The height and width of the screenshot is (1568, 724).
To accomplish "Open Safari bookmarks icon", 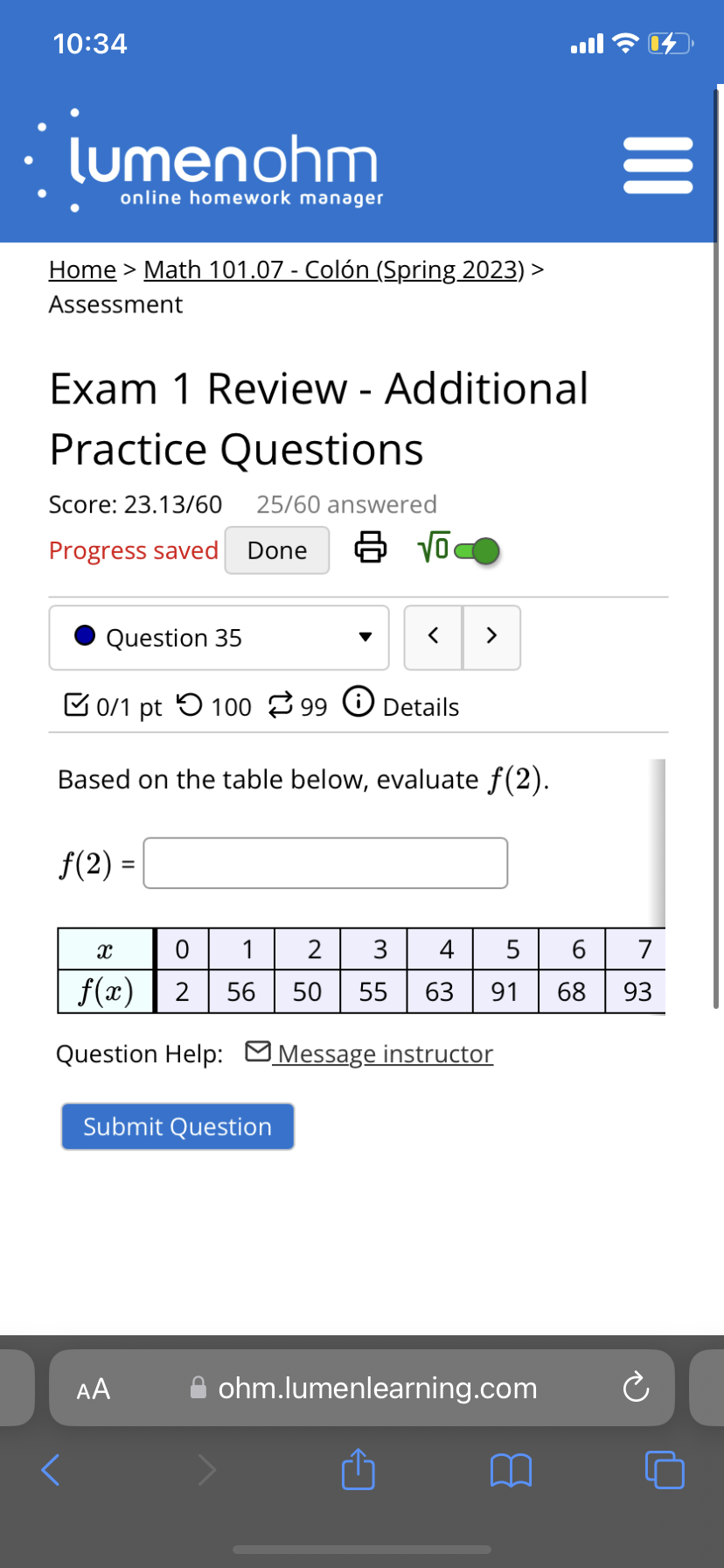I will tap(512, 1471).
